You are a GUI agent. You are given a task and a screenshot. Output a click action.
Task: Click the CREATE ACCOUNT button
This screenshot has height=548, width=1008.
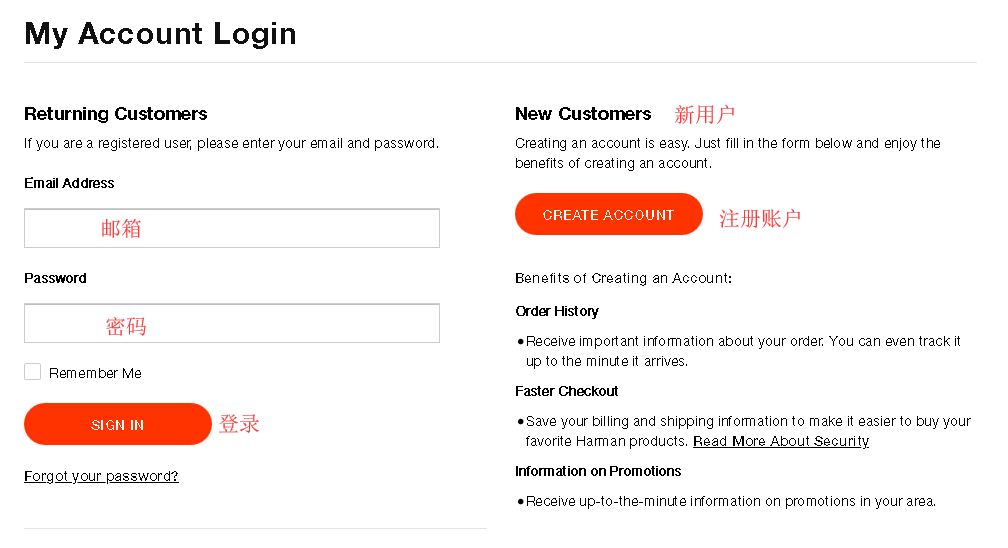[x=608, y=214]
